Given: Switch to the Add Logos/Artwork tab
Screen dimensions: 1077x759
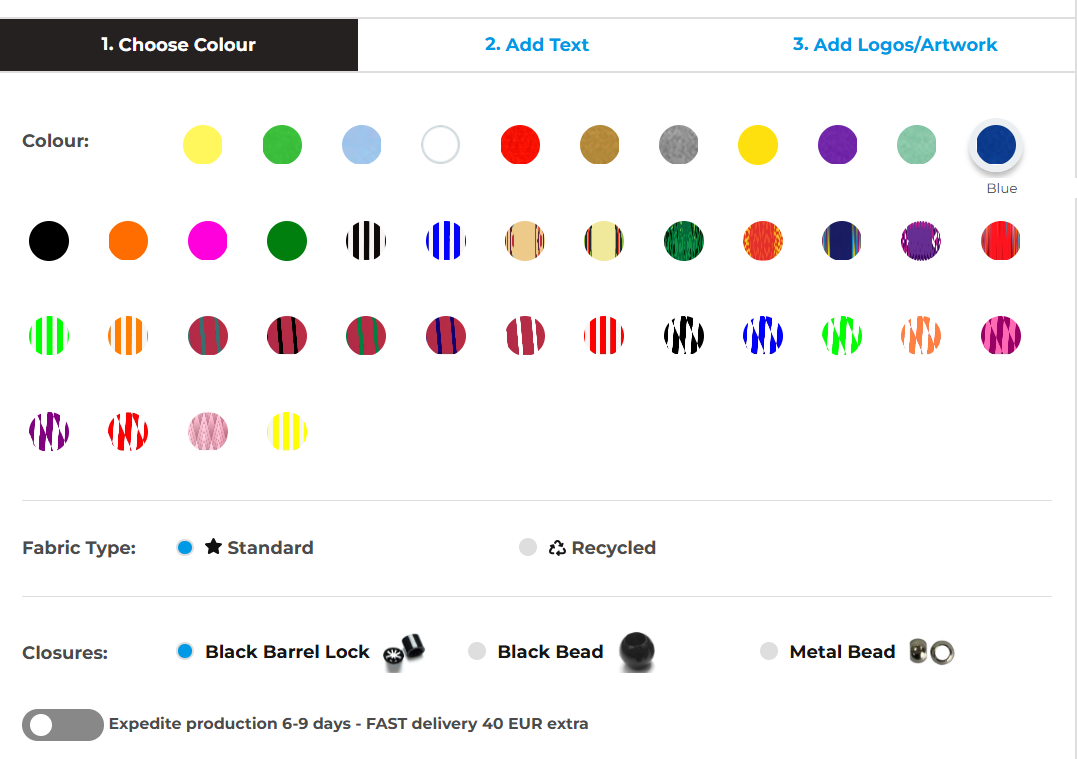Looking at the screenshot, I should (895, 45).
